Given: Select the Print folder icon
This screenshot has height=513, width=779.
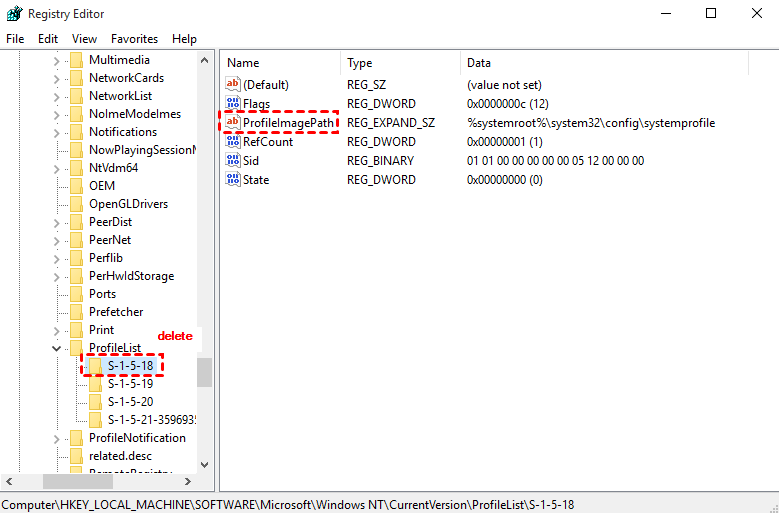Looking at the screenshot, I should 77,330.
